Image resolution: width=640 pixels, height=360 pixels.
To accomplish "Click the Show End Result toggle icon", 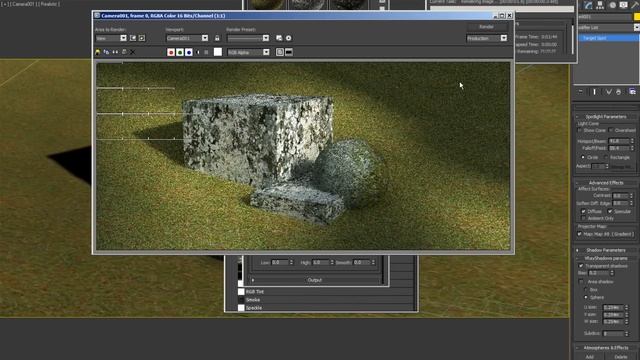I will (x=594, y=92).
